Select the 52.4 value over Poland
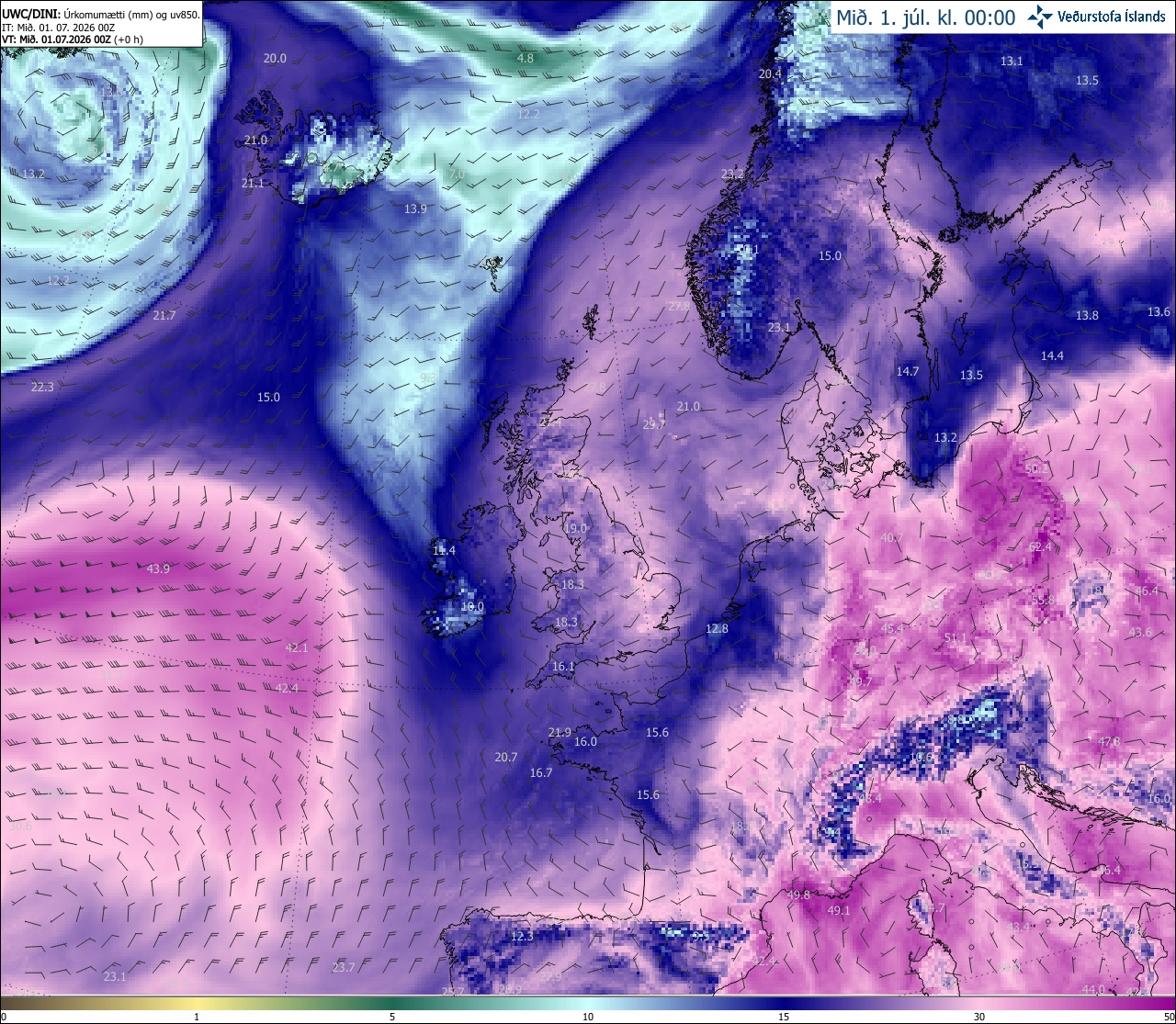 coord(1040,546)
